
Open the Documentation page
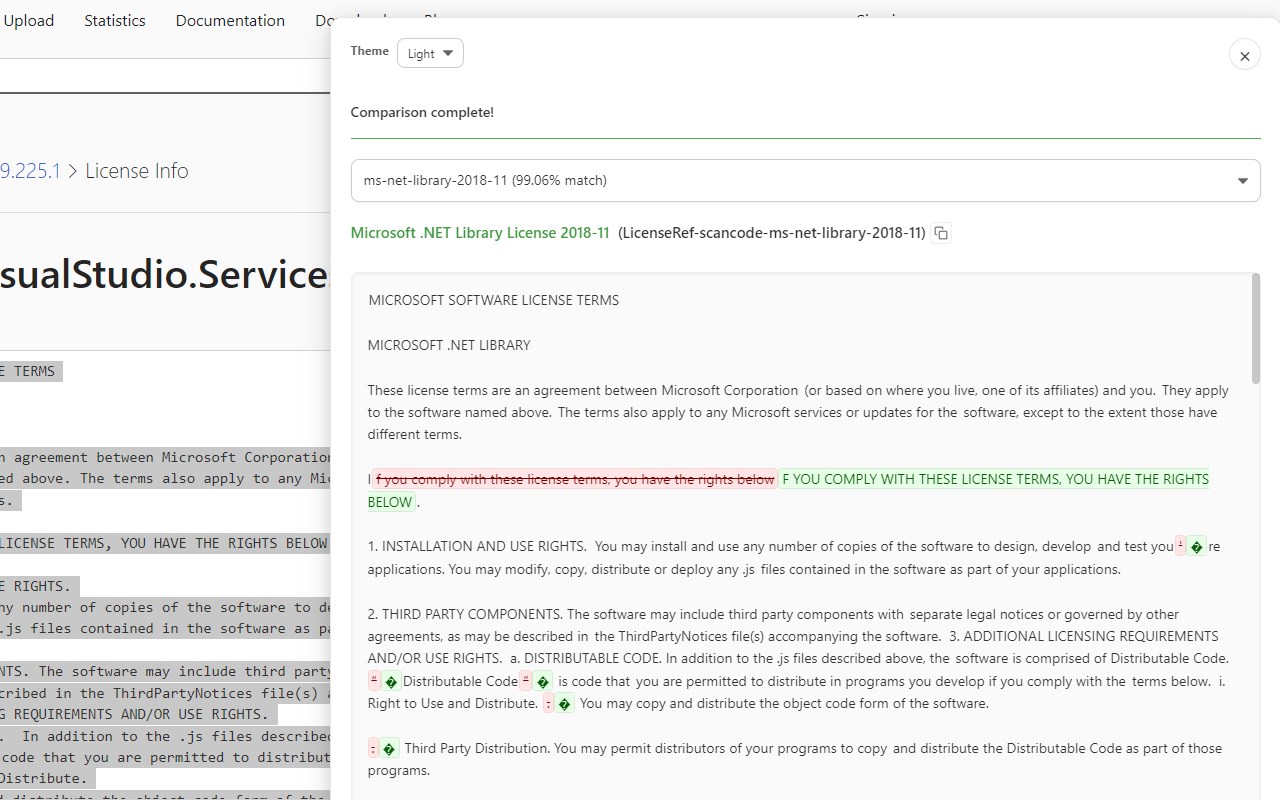pyautogui.click(x=230, y=20)
